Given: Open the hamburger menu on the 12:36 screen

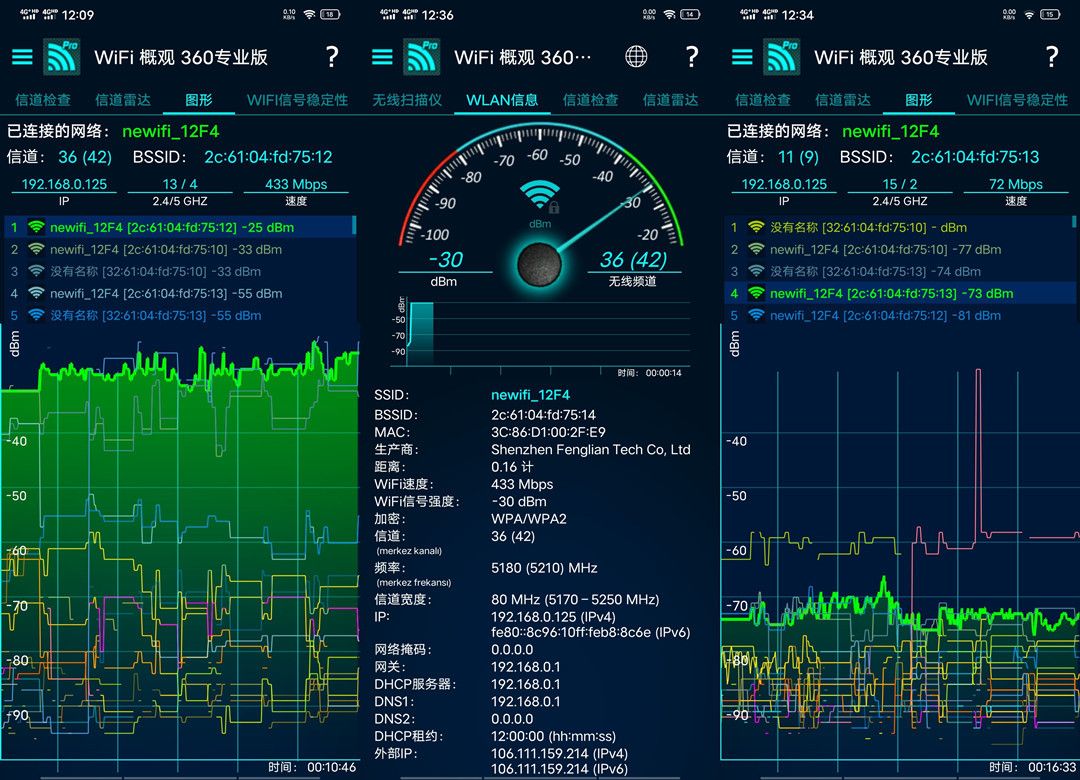Looking at the screenshot, I should click(382, 57).
